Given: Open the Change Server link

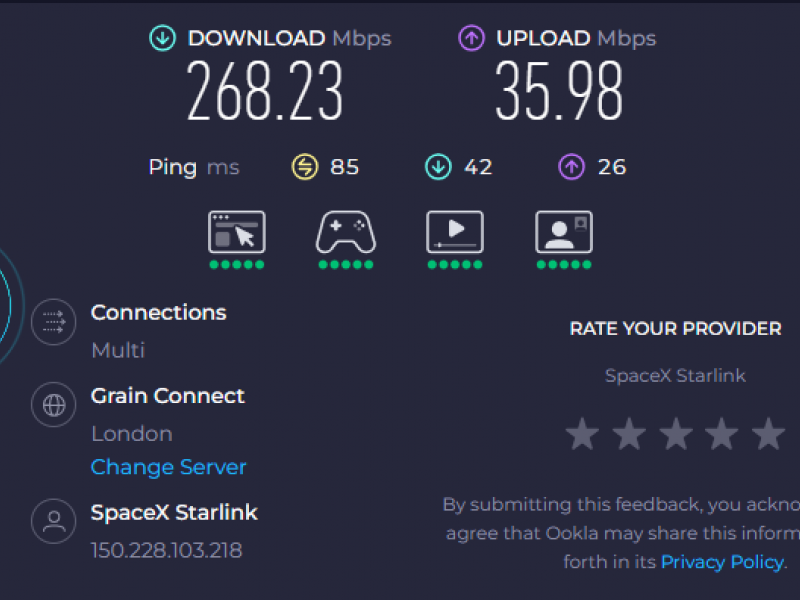Looking at the screenshot, I should (168, 467).
